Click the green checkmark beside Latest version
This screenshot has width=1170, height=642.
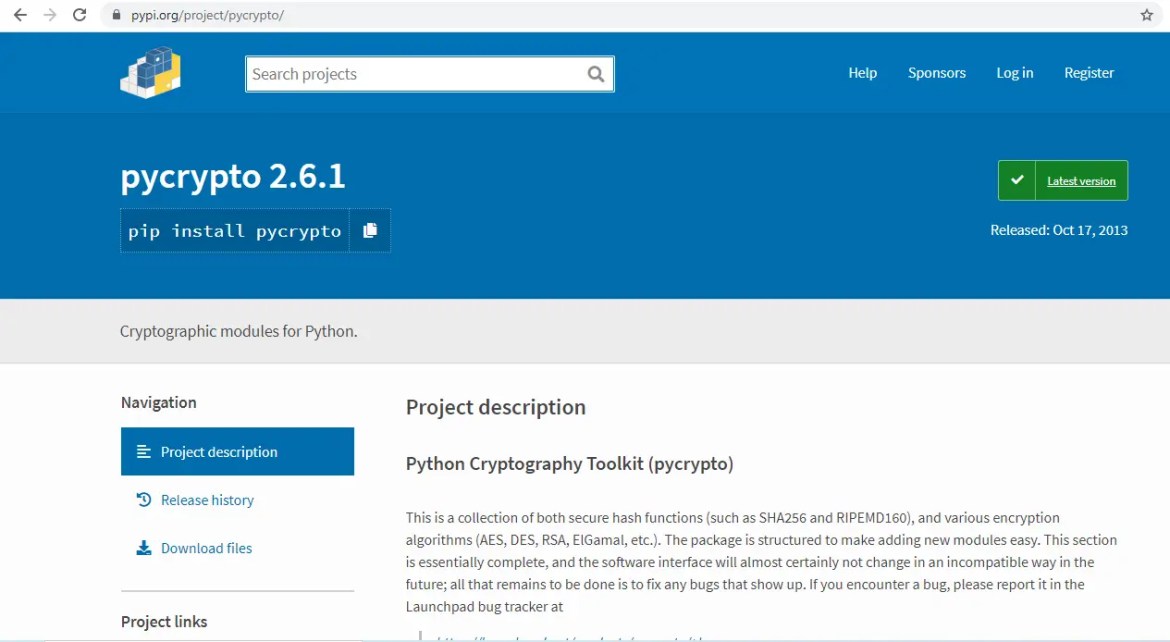coord(1017,180)
